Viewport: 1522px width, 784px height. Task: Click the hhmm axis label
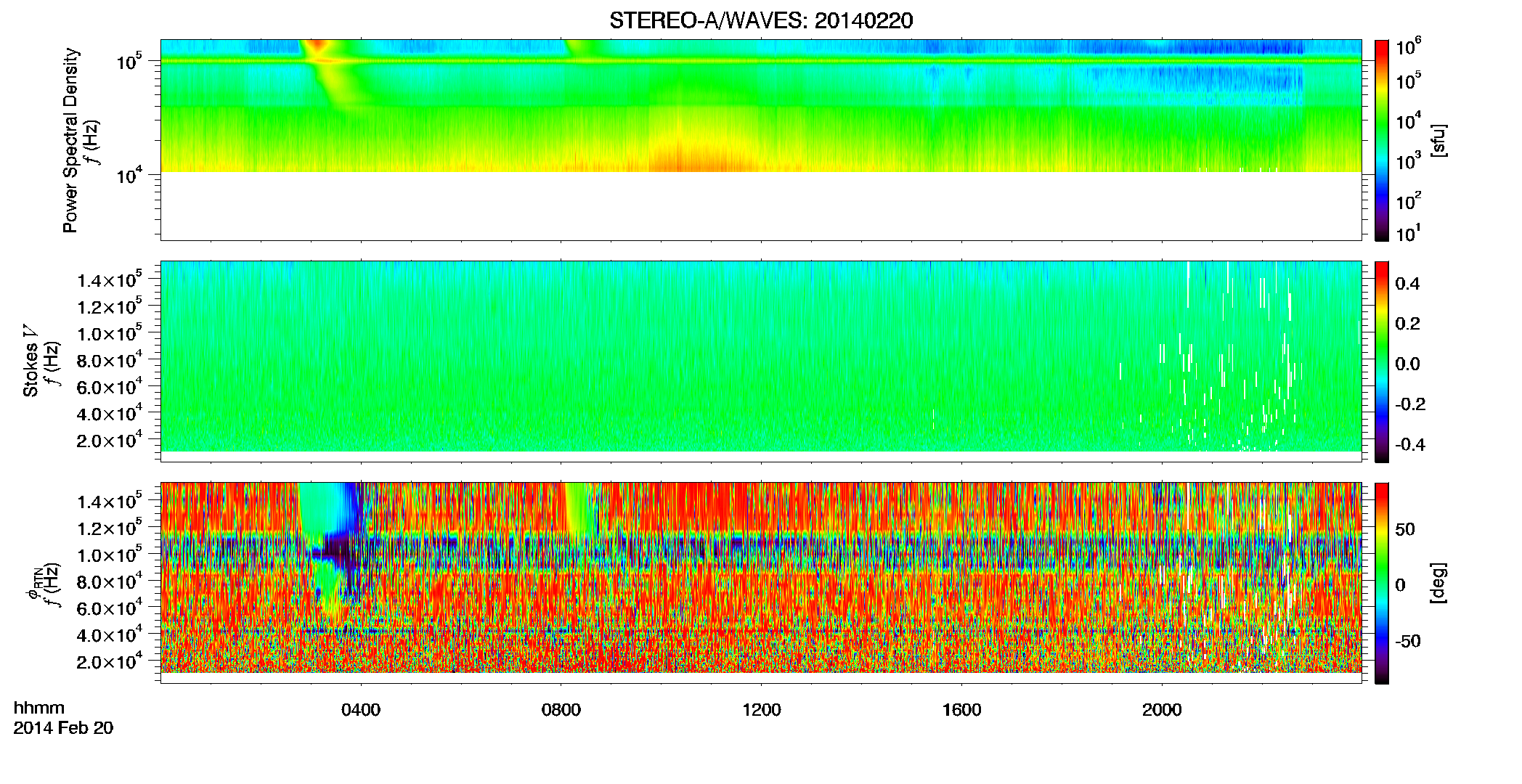pyautogui.click(x=39, y=708)
